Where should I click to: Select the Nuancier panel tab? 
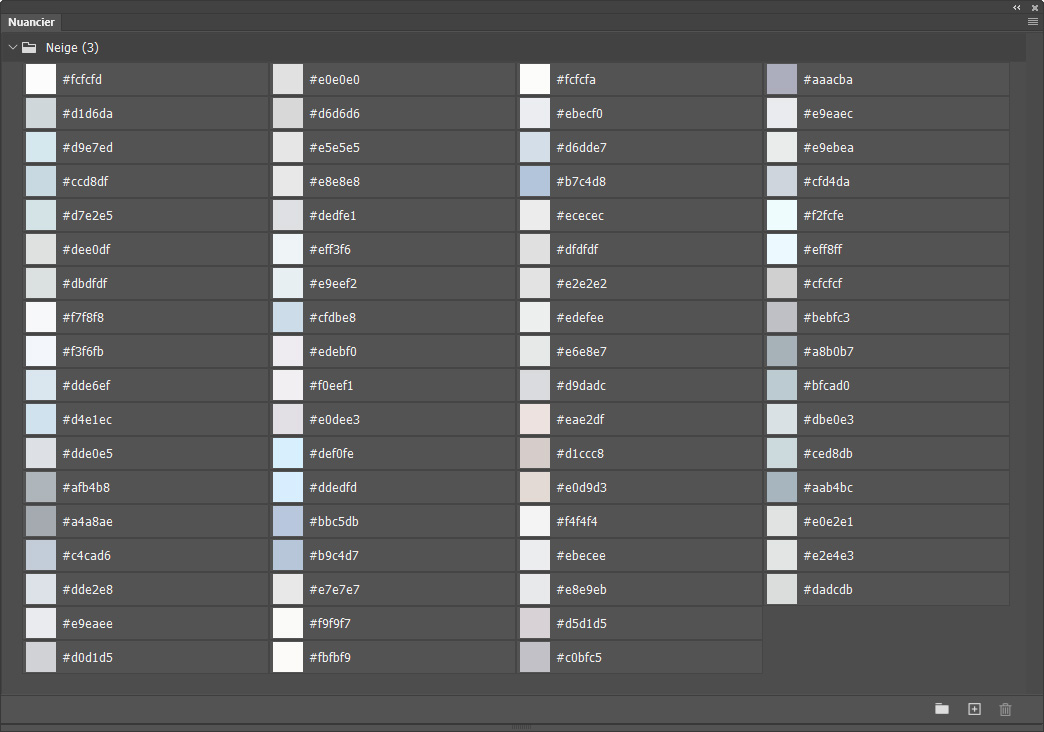tap(31, 22)
